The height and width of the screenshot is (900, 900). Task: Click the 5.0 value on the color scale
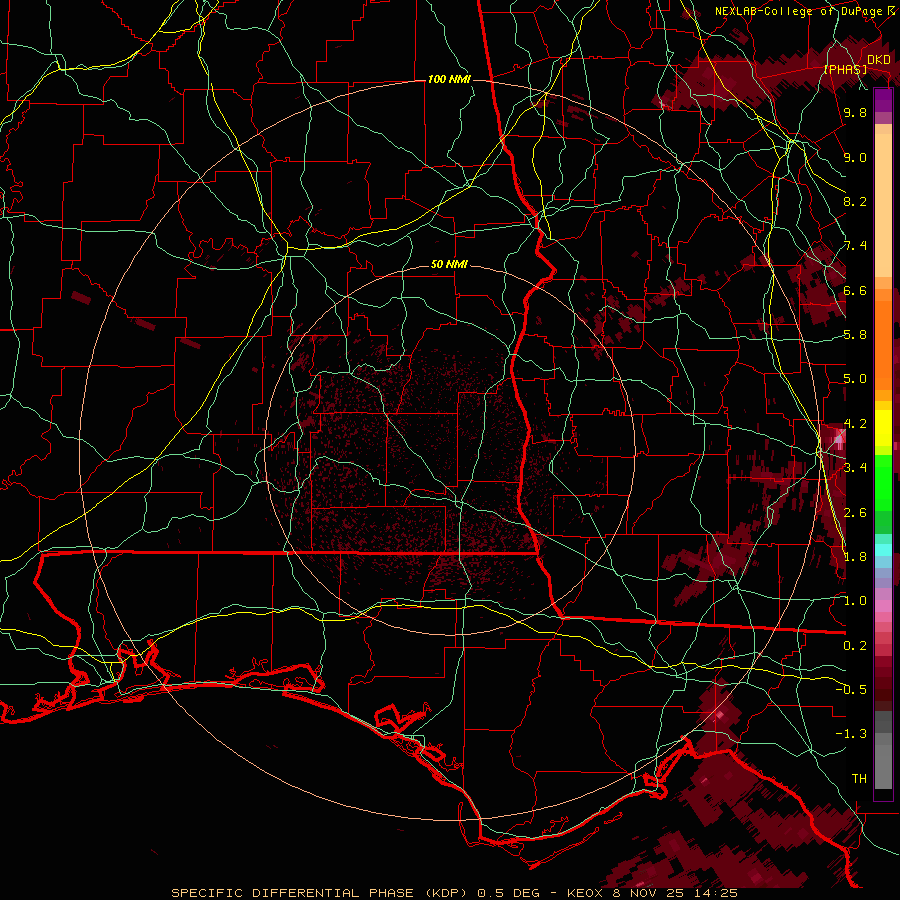[x=855, y=379]
